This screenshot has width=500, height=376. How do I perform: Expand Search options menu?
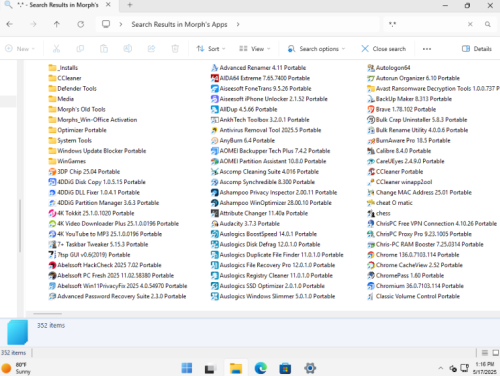(x=316, y=49)
